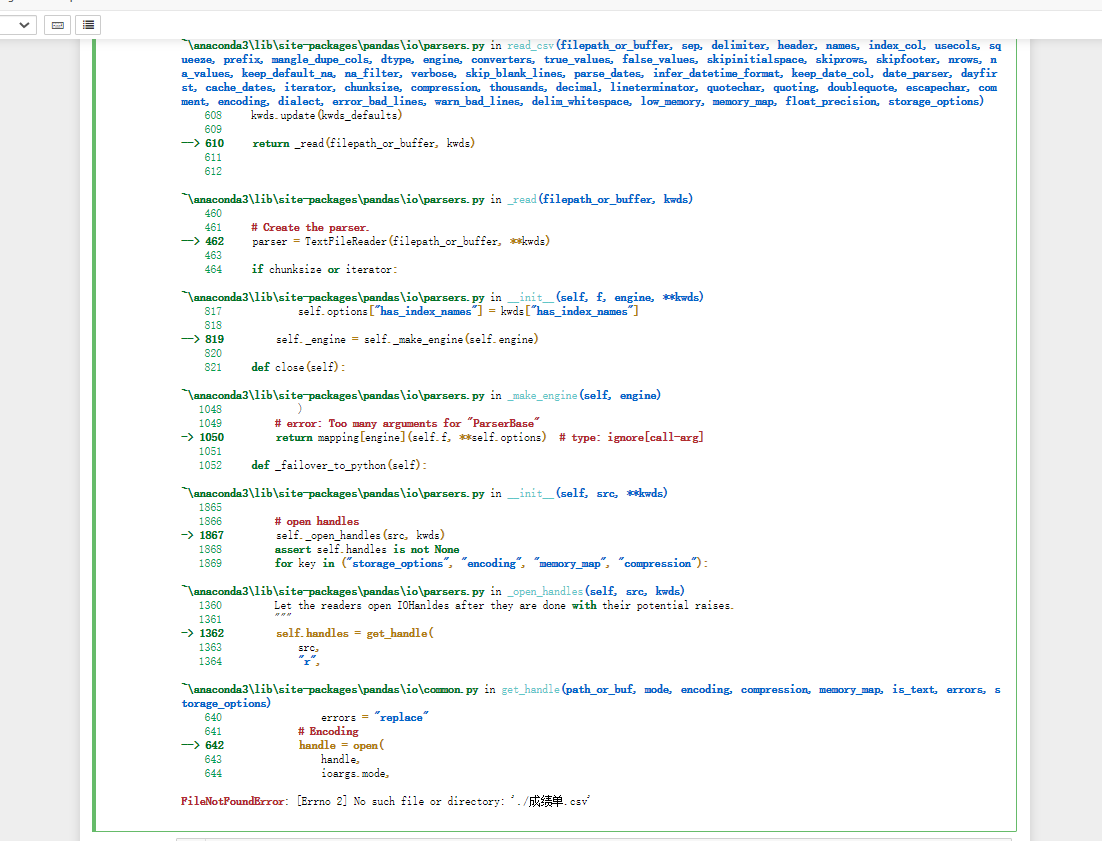Click 'ioargs.mode,' on line 644
Screen dimensions: 1102x841
click(x=355, y=774)
